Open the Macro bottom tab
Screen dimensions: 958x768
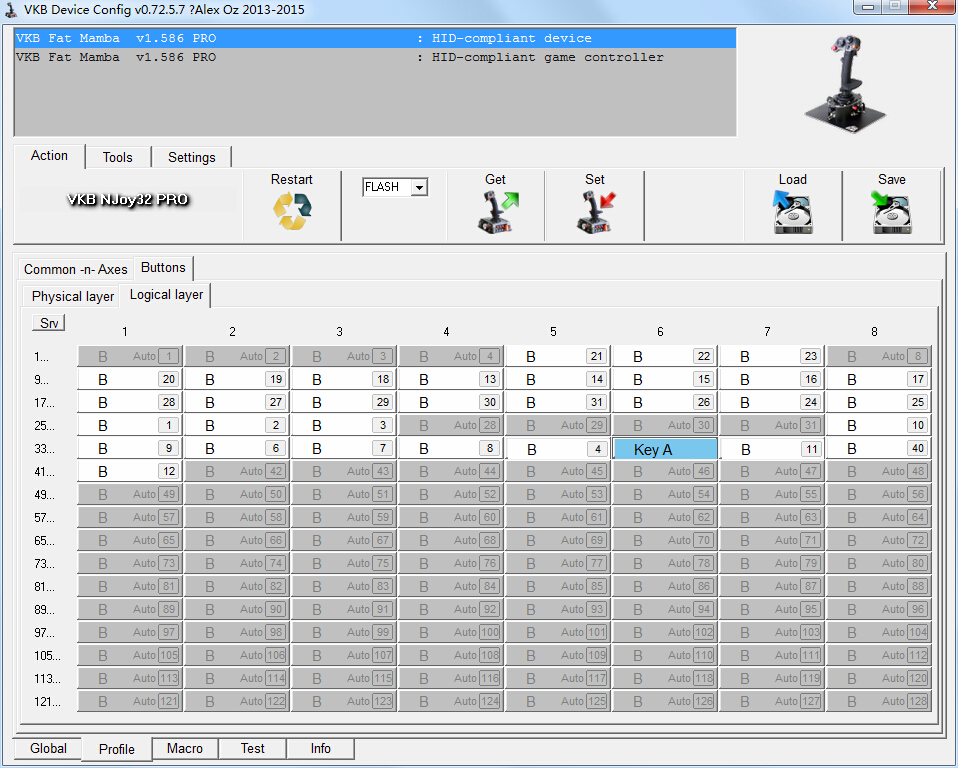[185, 748]
